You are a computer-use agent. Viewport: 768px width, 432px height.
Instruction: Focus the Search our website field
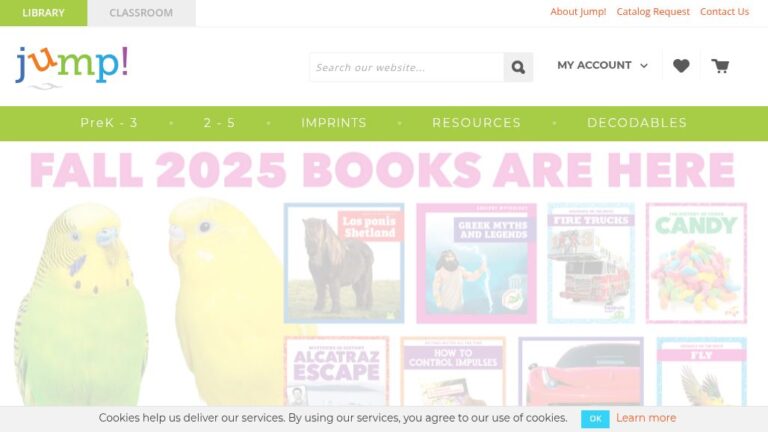[x=407, y=67]
